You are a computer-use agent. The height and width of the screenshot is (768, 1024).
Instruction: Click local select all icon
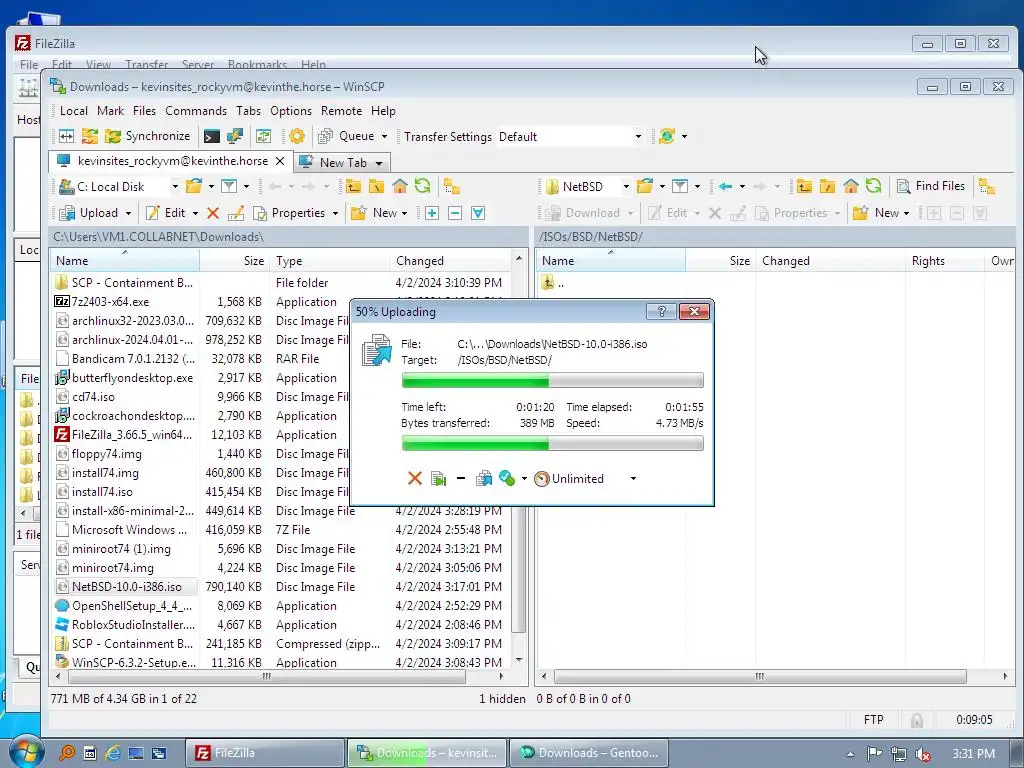click(x=478, y=213)
